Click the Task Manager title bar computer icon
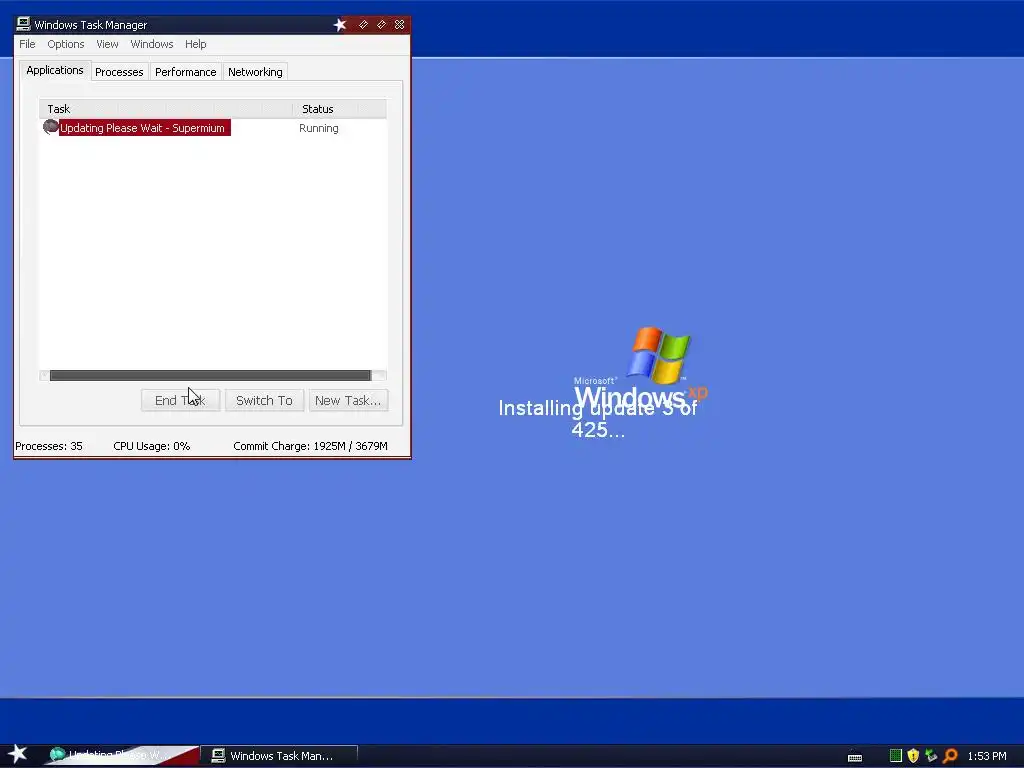 (24, 24)
